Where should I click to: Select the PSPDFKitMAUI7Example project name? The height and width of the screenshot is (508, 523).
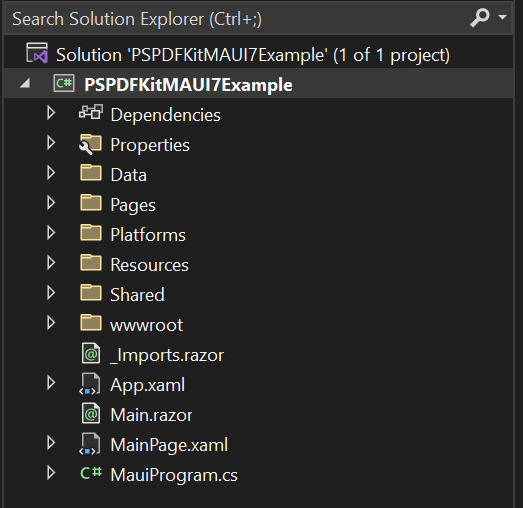click(x=188, y=85)
